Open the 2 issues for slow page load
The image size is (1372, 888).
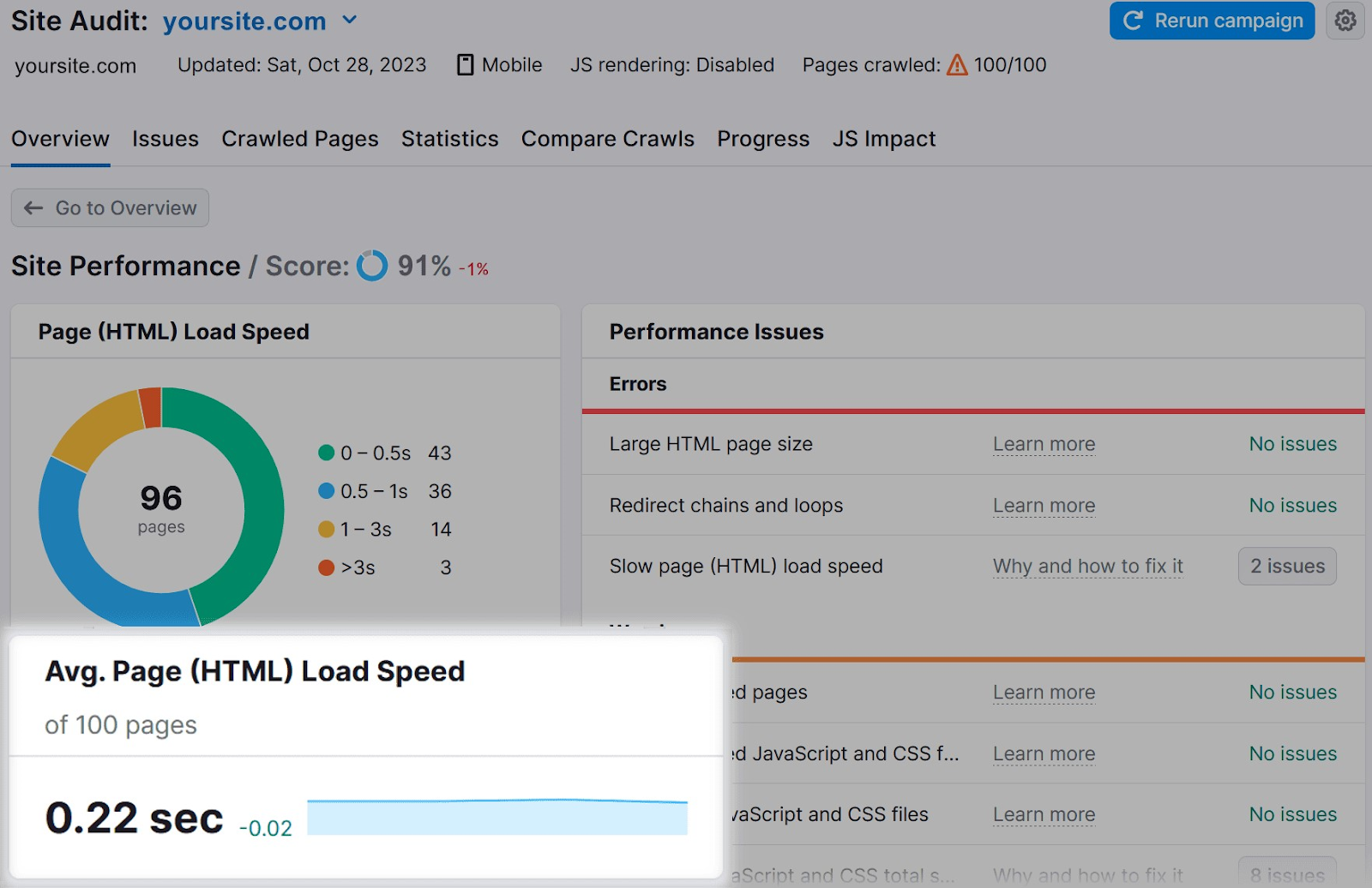tap(1286, 566)
